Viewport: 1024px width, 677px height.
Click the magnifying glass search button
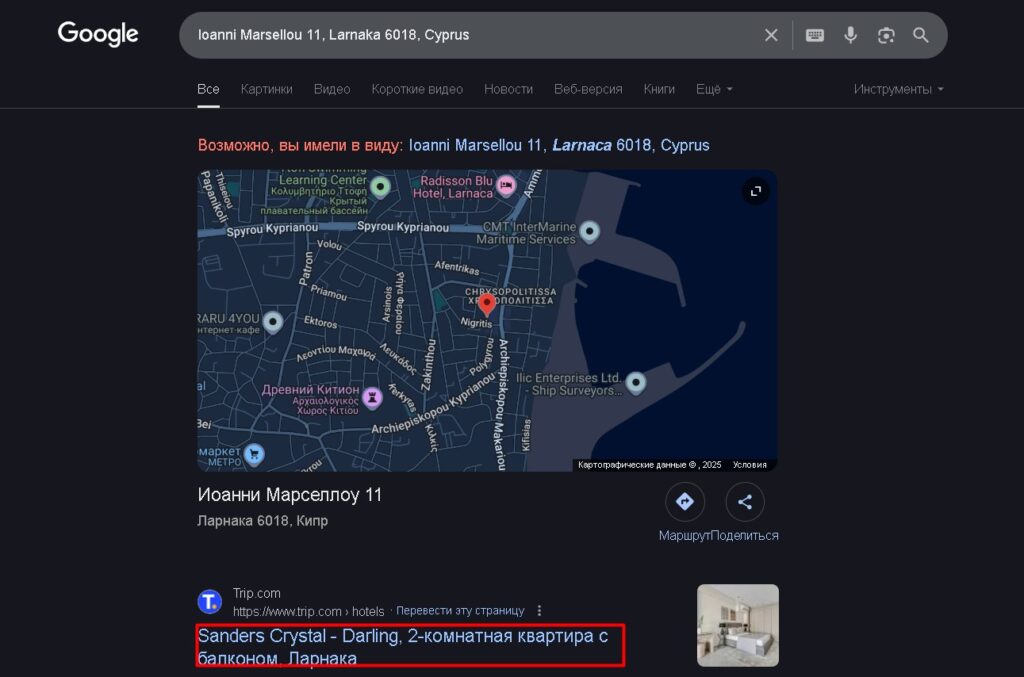tap(921, 35)
